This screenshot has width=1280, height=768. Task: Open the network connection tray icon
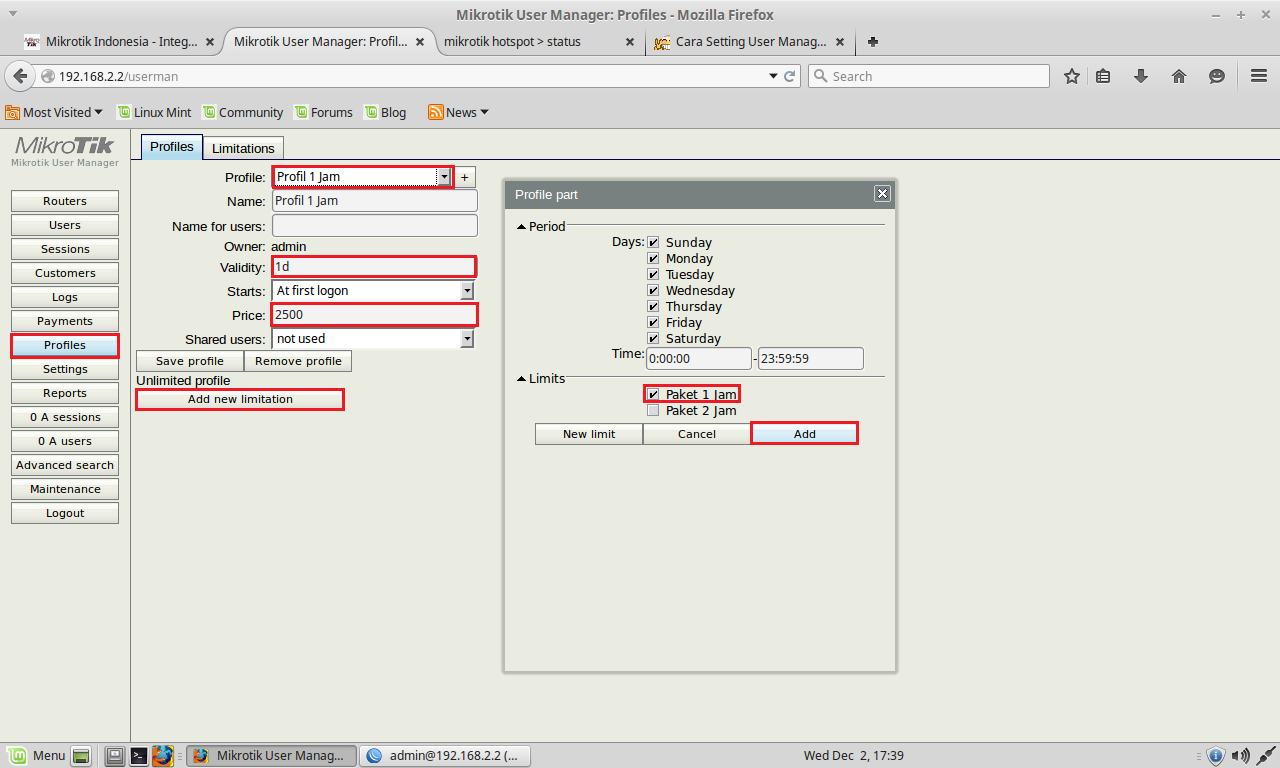[1265, 756]
